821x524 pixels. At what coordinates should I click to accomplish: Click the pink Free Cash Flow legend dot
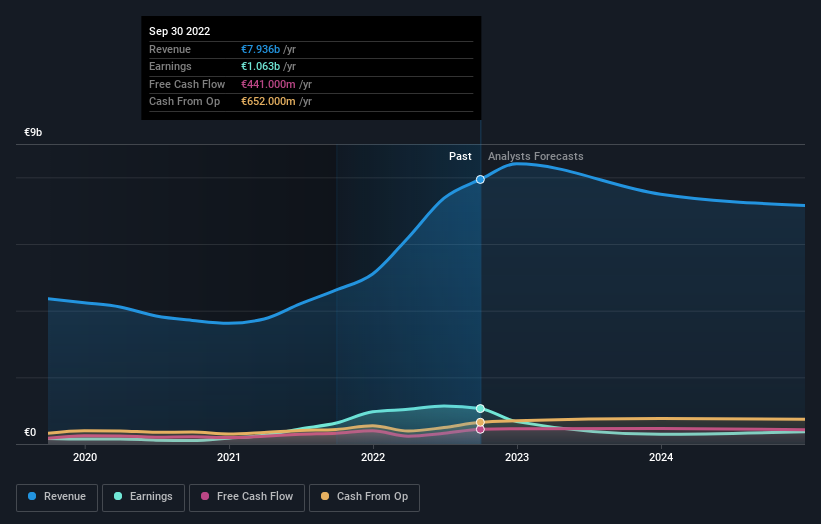coord(205,496)
